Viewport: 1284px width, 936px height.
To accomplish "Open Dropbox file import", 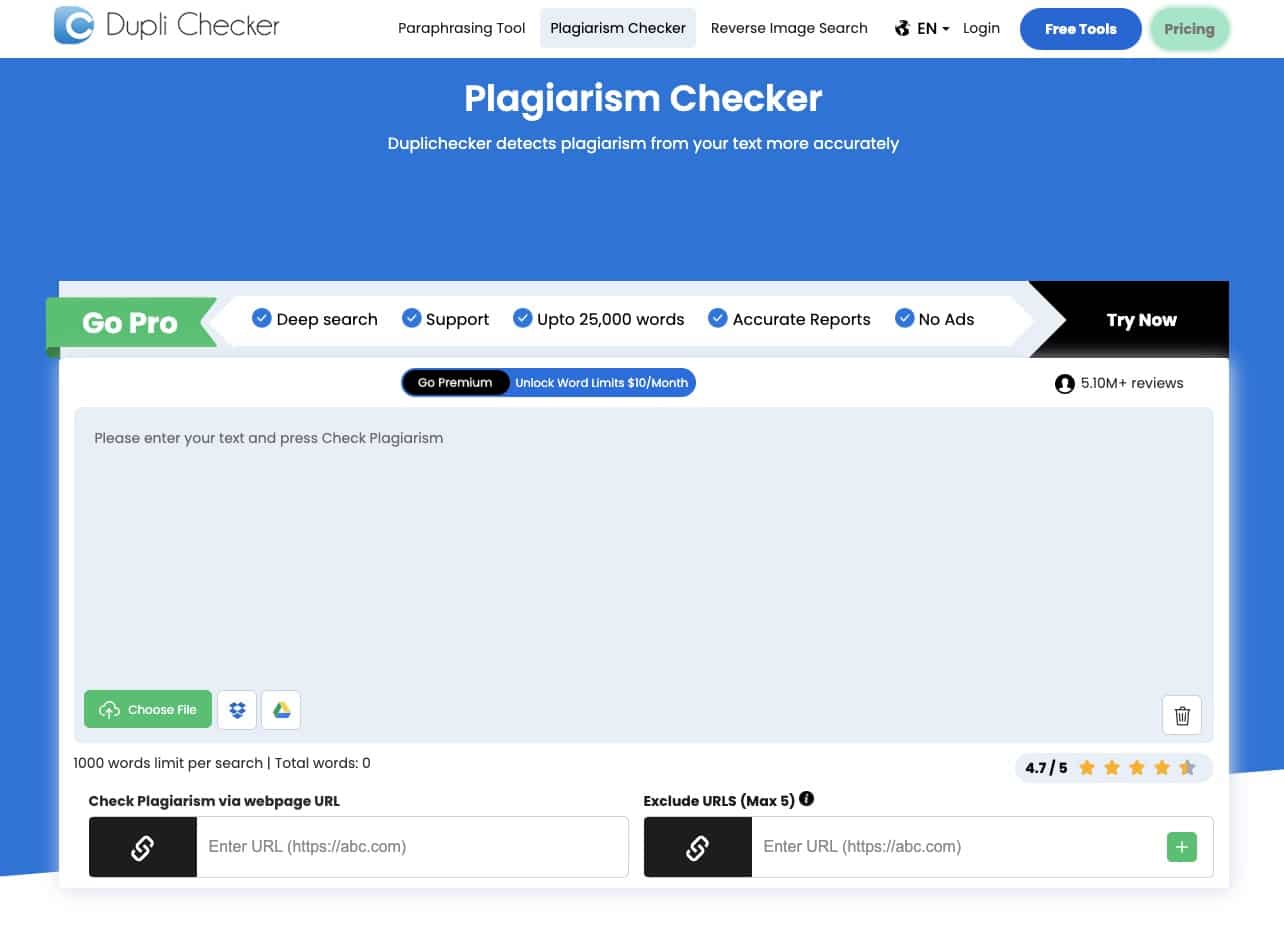I will (237, 709).
